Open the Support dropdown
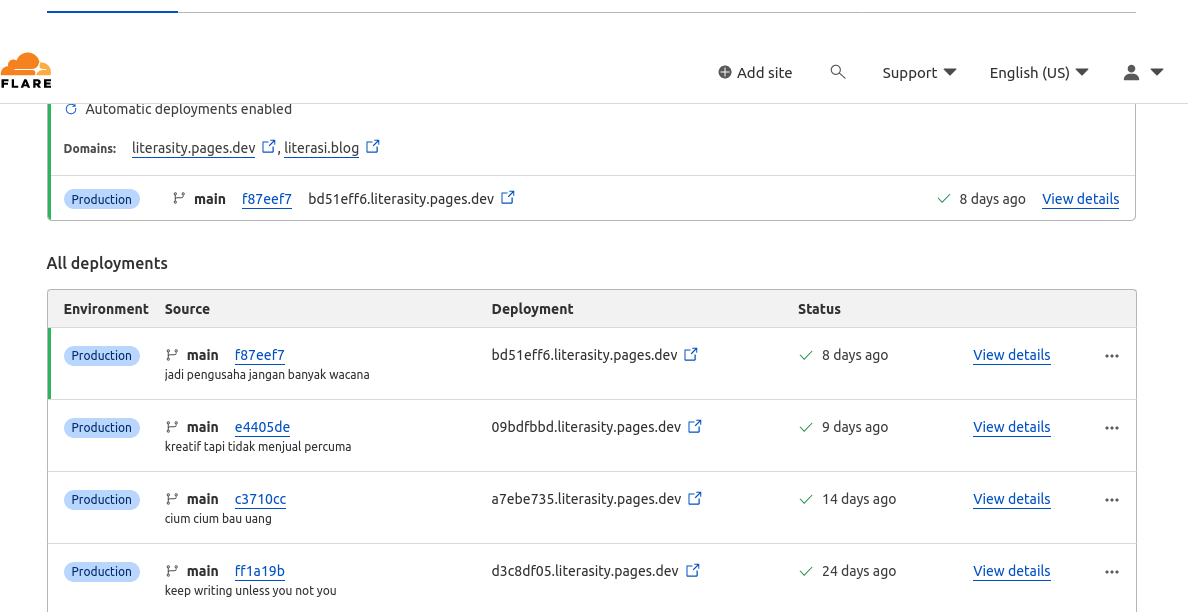The height and width of the screenshot is (612, 1188). [918, 72]
